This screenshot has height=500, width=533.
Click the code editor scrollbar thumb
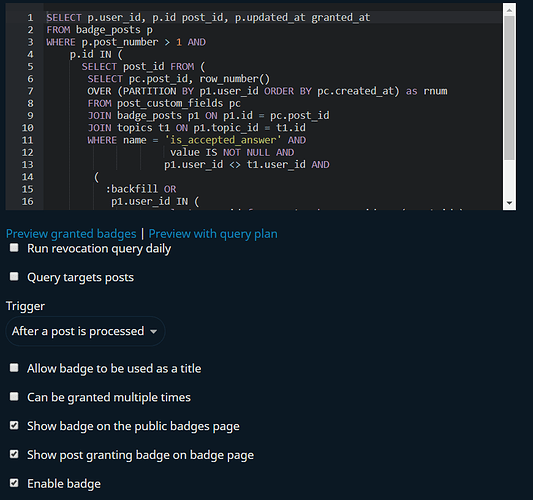click(x=509, y=88)
